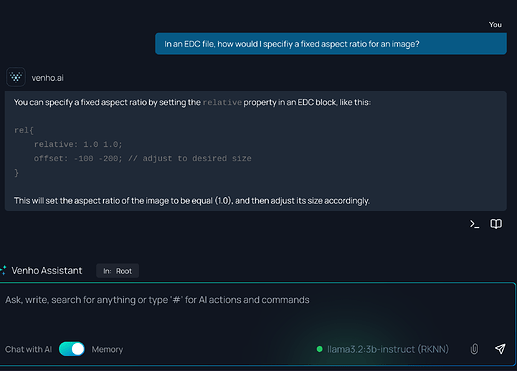The width and height of the screenshot is (517, 371).
Task: Click the sparkle icon beside Venho Assistant
Action: (x=3, y=270)
